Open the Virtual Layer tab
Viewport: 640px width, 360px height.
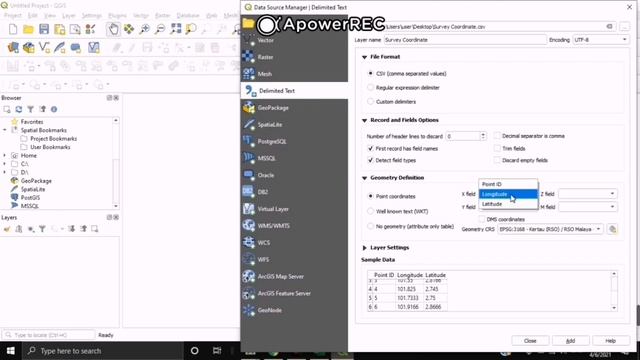[x=294, y=209]
